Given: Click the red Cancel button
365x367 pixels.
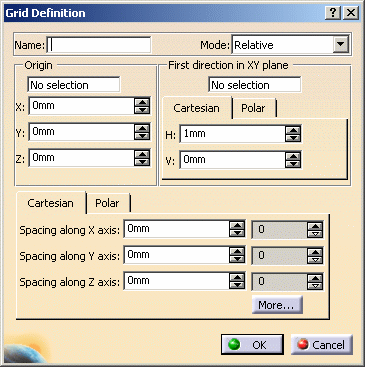Looking at the screenshot, I should [322, 345].
